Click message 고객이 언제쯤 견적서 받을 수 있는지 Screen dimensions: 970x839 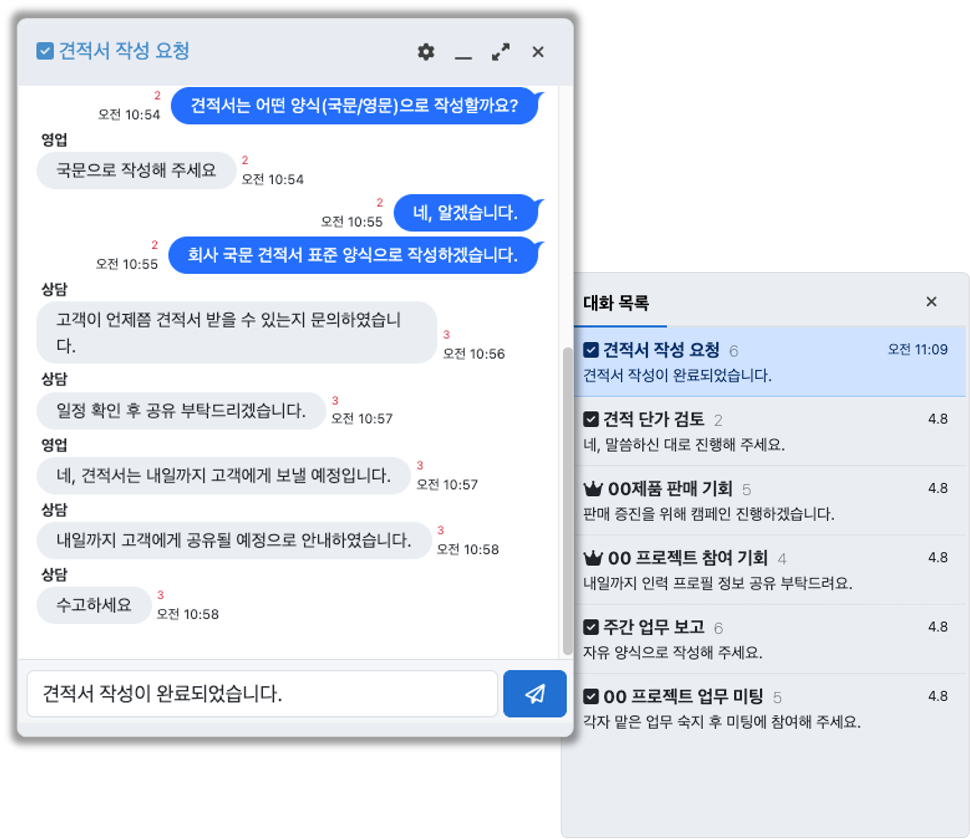coord(237,332)
